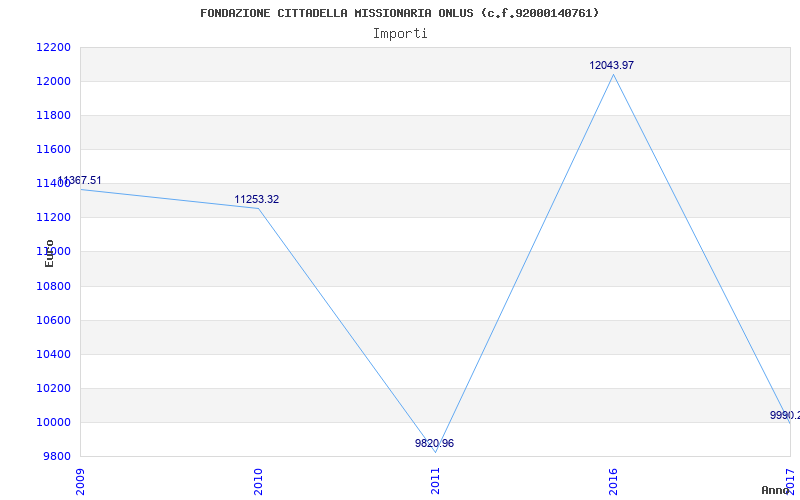Click the 12200 y-axis value

tap(53, 47)
